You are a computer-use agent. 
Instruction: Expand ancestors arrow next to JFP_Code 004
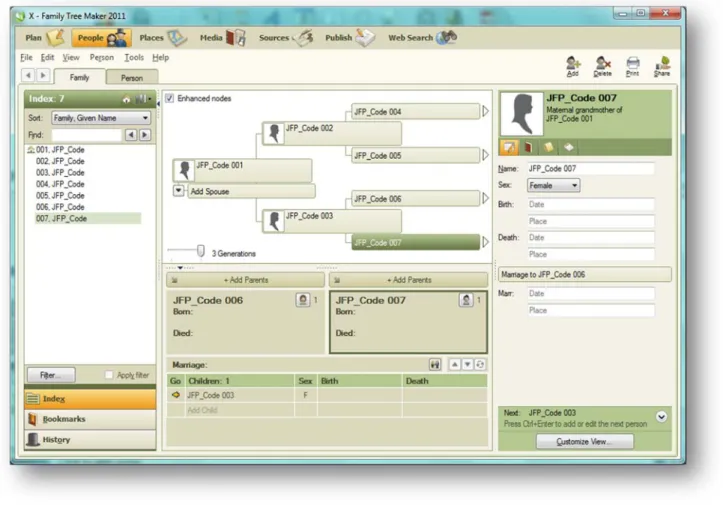485,111
